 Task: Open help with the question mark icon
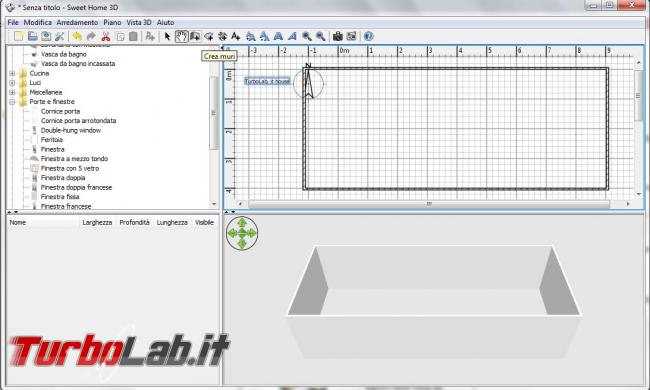(369, 36)
